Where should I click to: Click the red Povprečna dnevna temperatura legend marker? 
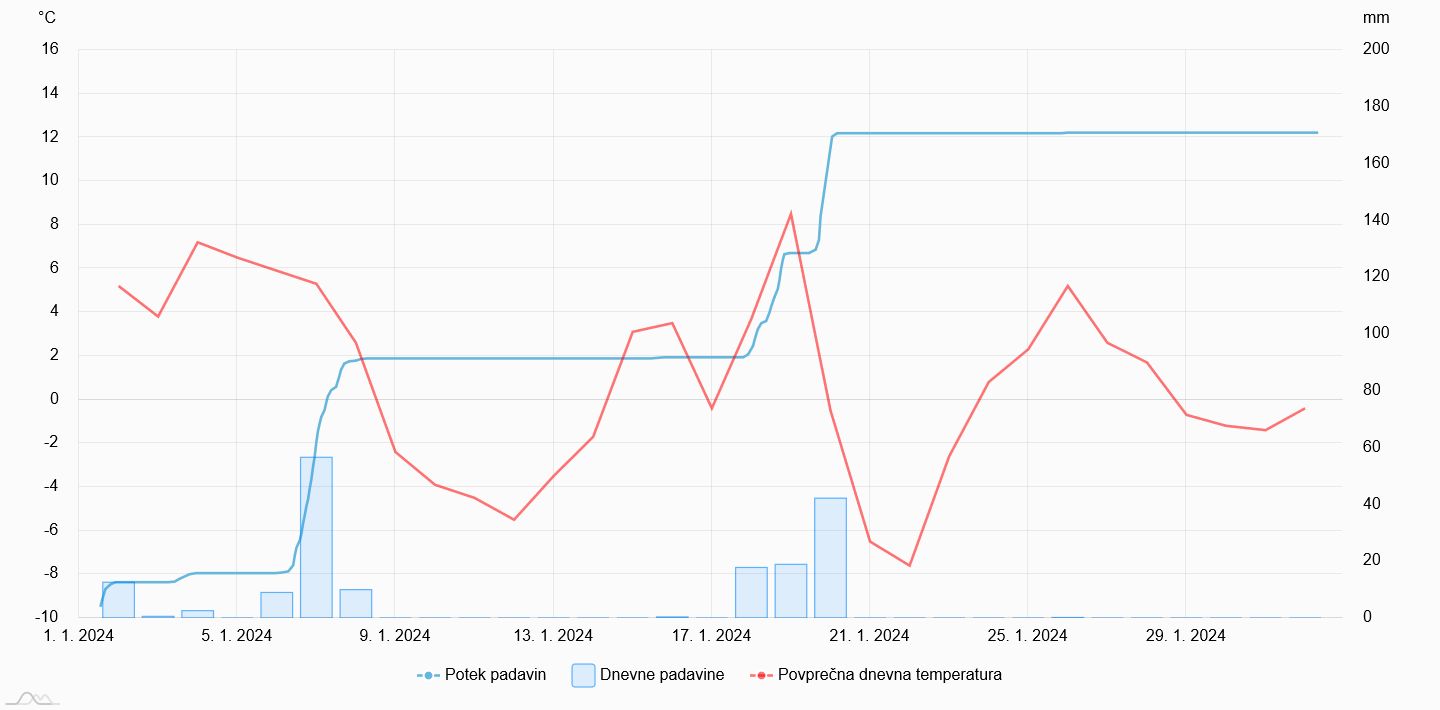pos(761,675)
